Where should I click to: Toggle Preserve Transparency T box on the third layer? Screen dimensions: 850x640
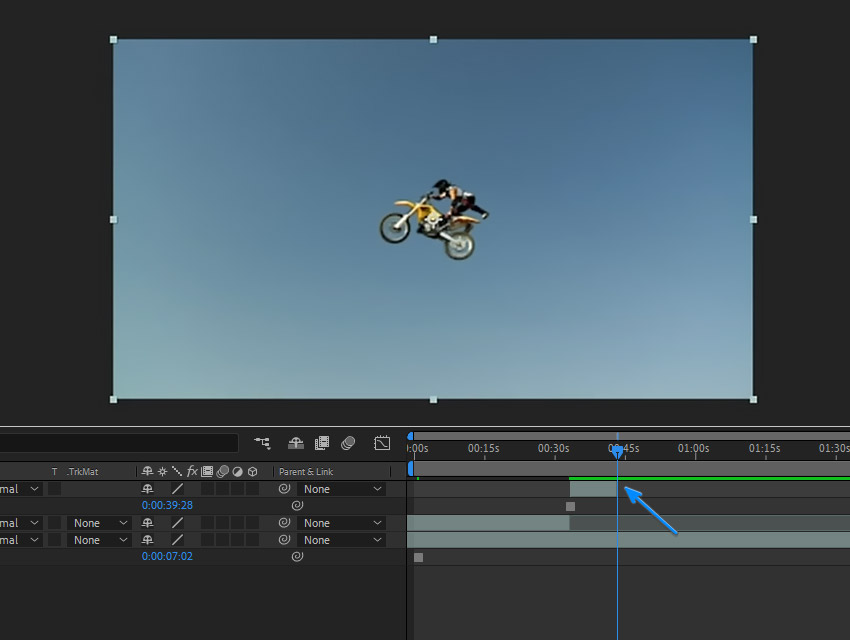click(x=54, y=540)
